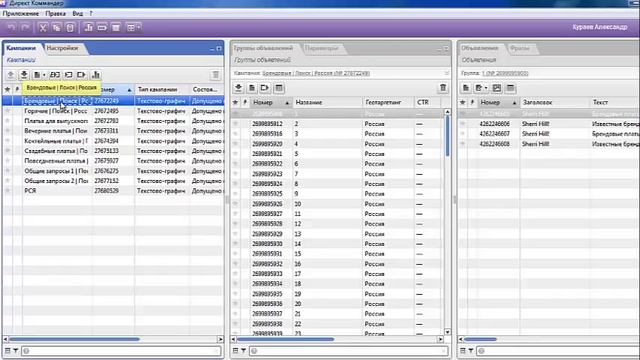Toggle star for Коктейльные платья campaign row
Image resolution: width=640 pixels, height=360 pixels.
[7, 141]
